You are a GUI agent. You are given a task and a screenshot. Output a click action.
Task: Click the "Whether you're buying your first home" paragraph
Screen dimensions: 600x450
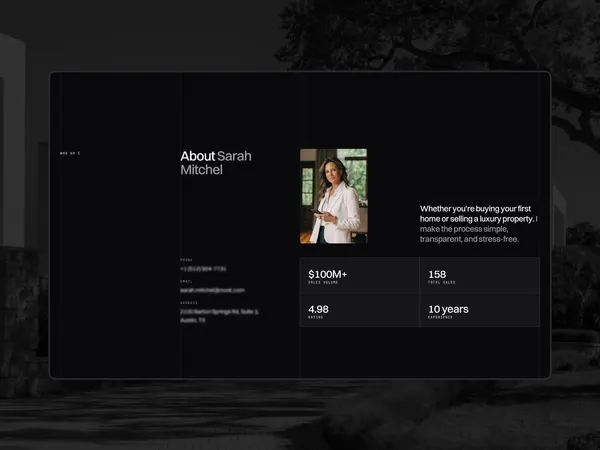click(x=478, y=224)
